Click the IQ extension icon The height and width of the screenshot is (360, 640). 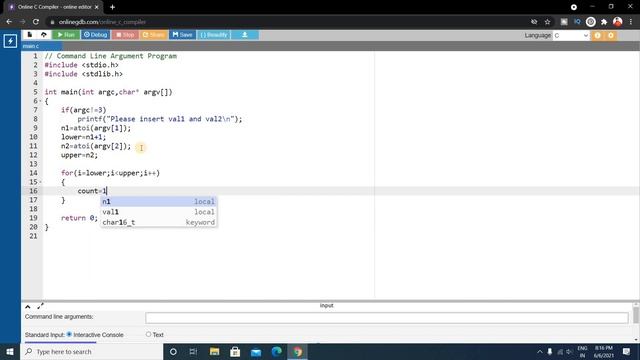(x=577, y=22)
